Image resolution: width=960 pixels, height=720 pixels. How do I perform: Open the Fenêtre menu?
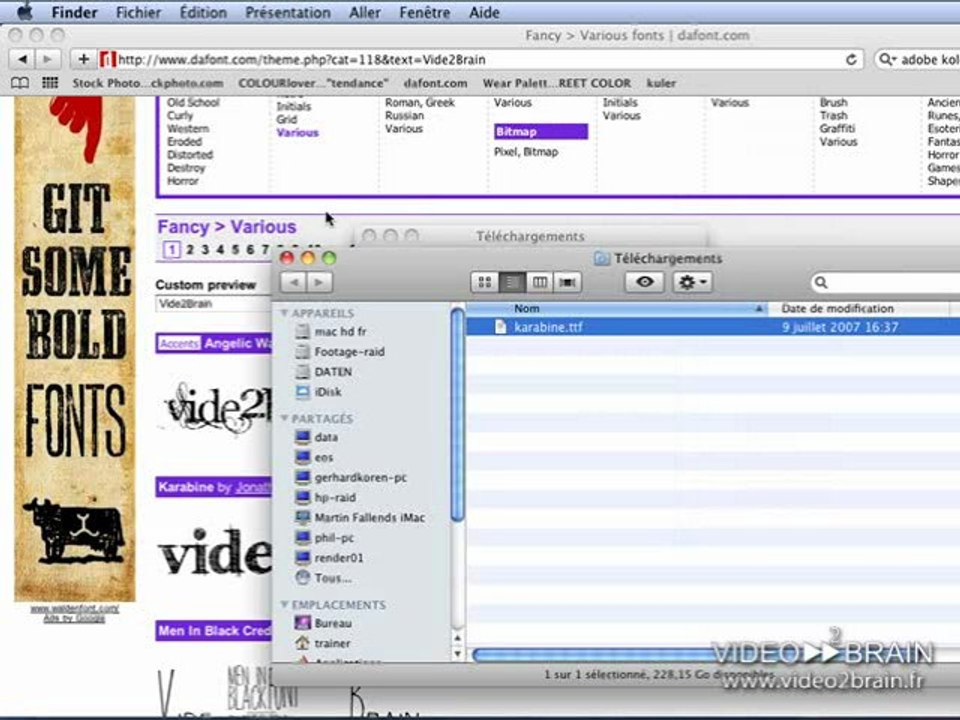424,12
